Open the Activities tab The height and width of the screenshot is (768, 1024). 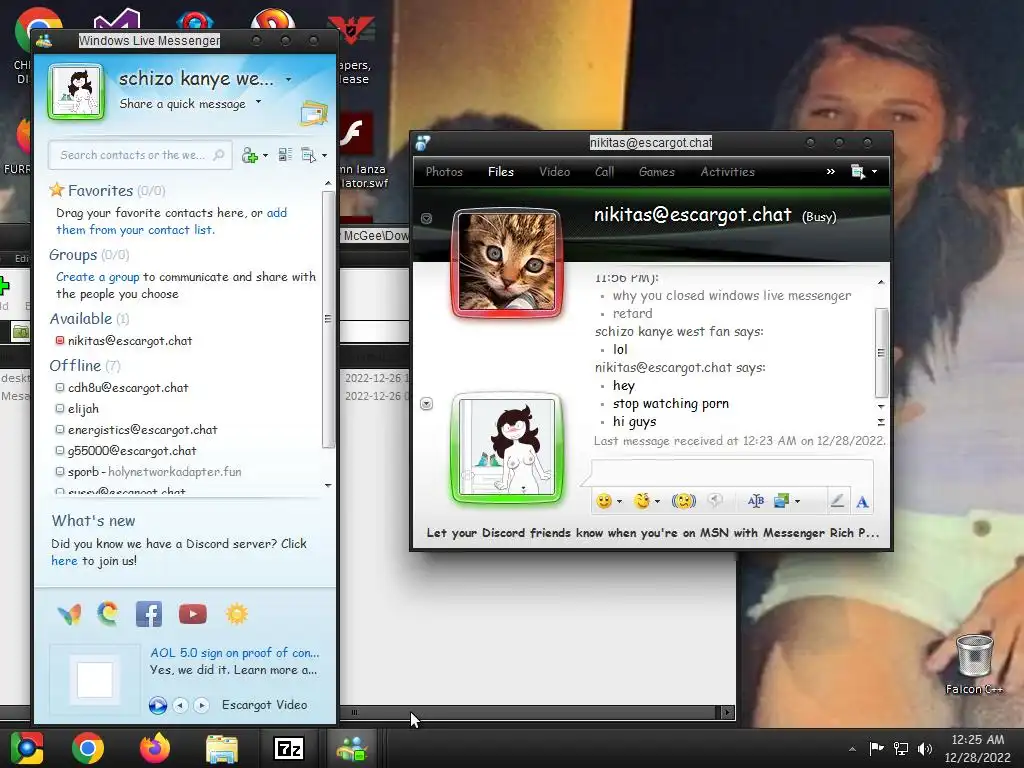(x=728, y=172)
